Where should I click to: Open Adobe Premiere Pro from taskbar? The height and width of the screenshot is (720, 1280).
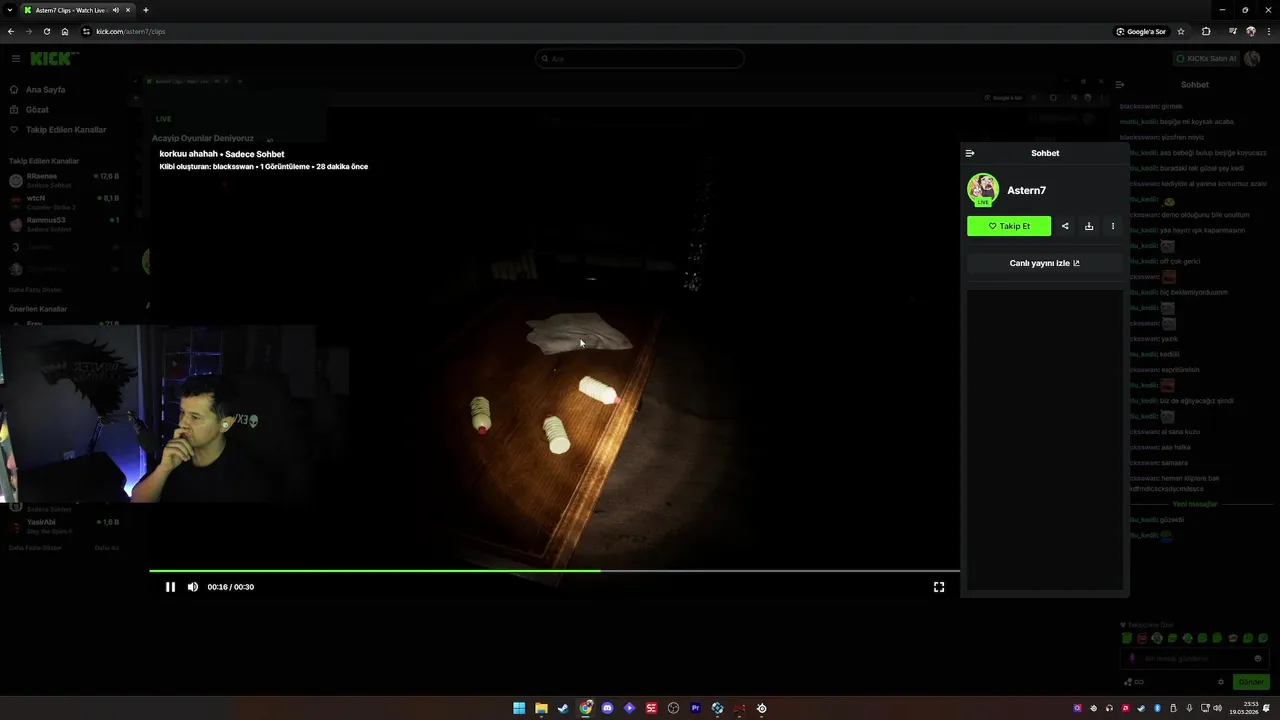coord(695,708)
